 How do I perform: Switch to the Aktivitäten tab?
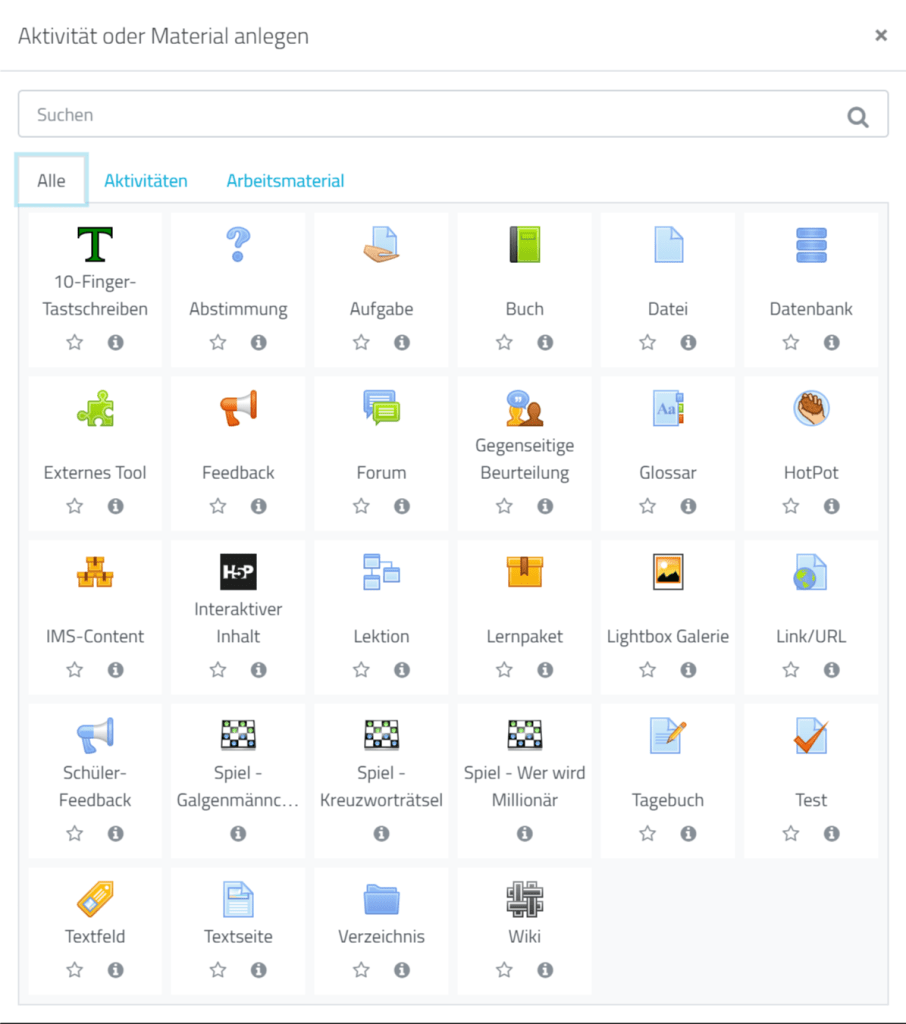point(146,181)
